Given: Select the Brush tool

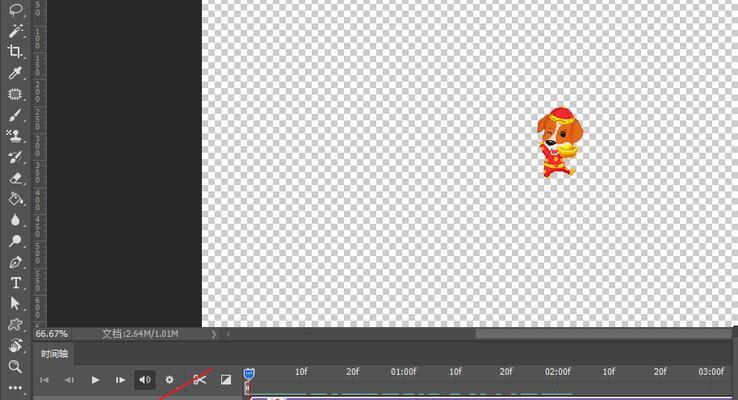Looking at the screenshot, I should point(15,115).
